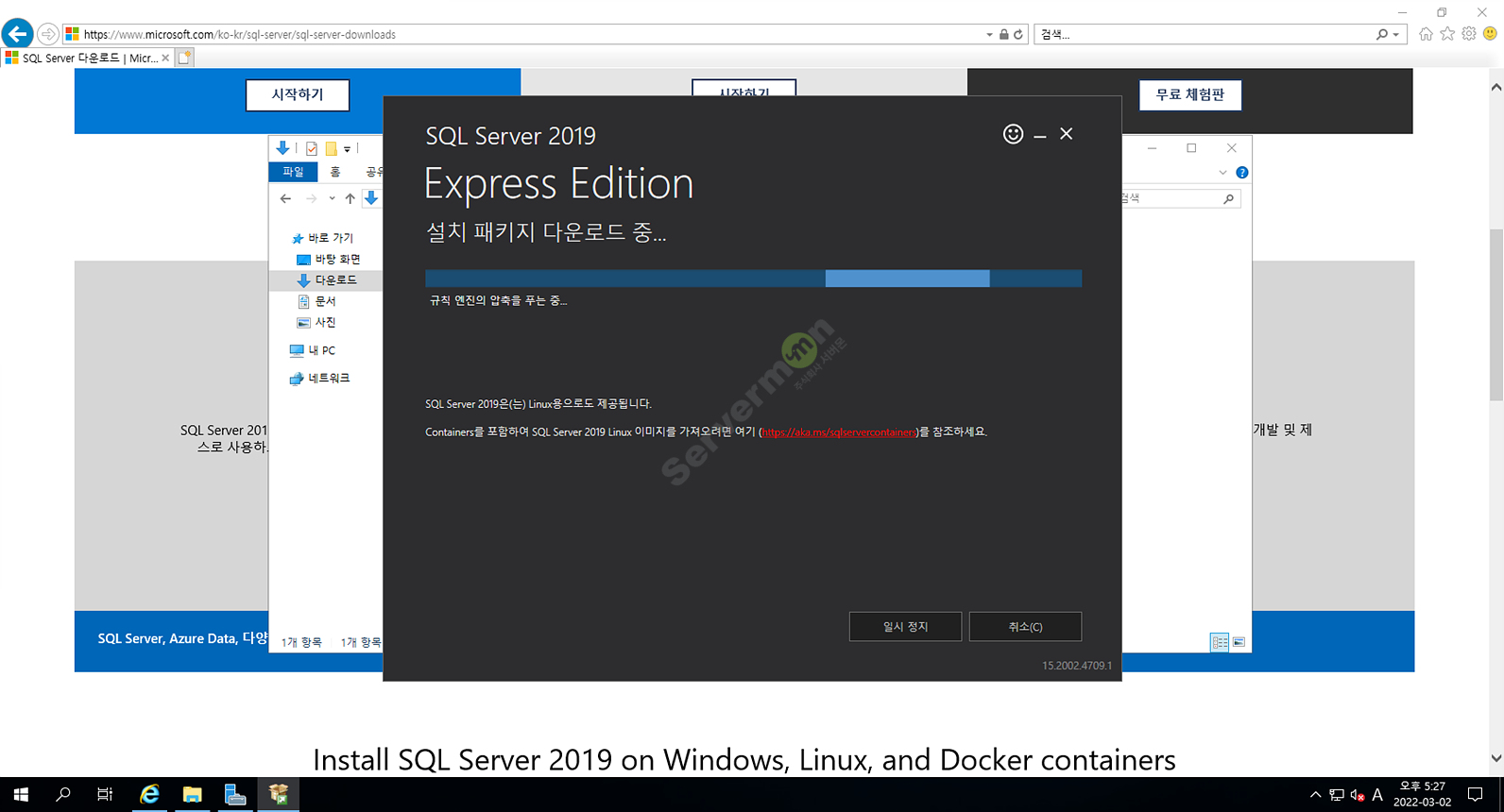Open the favorites star icon
1504x812 pixels.
point(1447,33)
